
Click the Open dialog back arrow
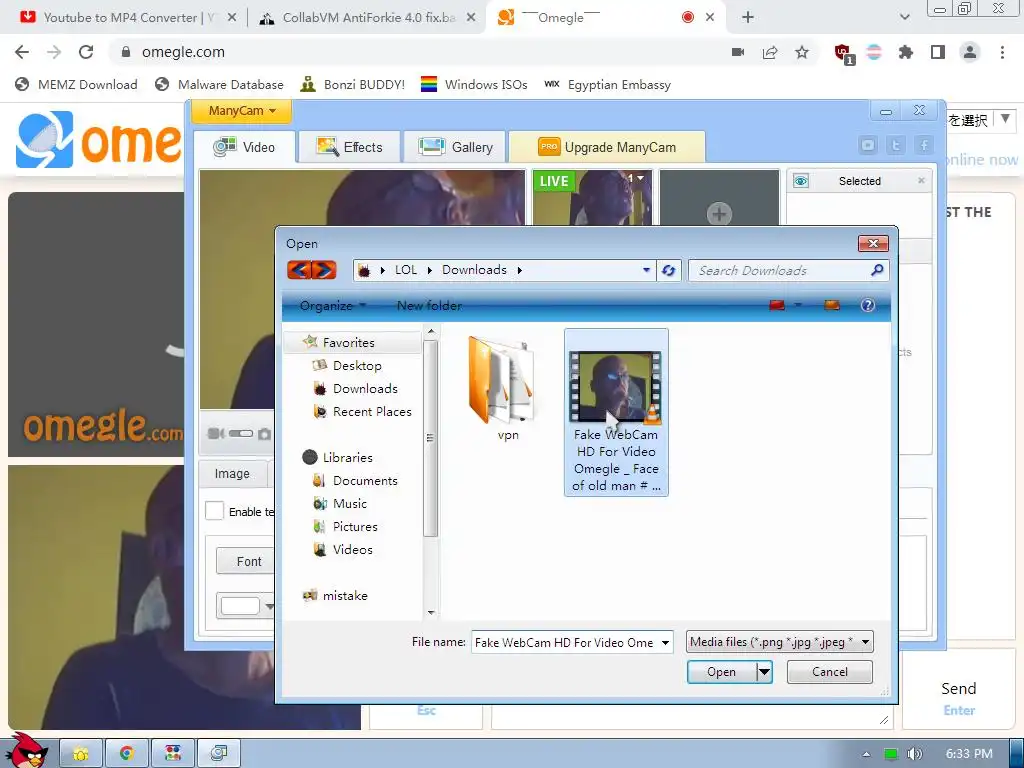(x=299, y=270)
